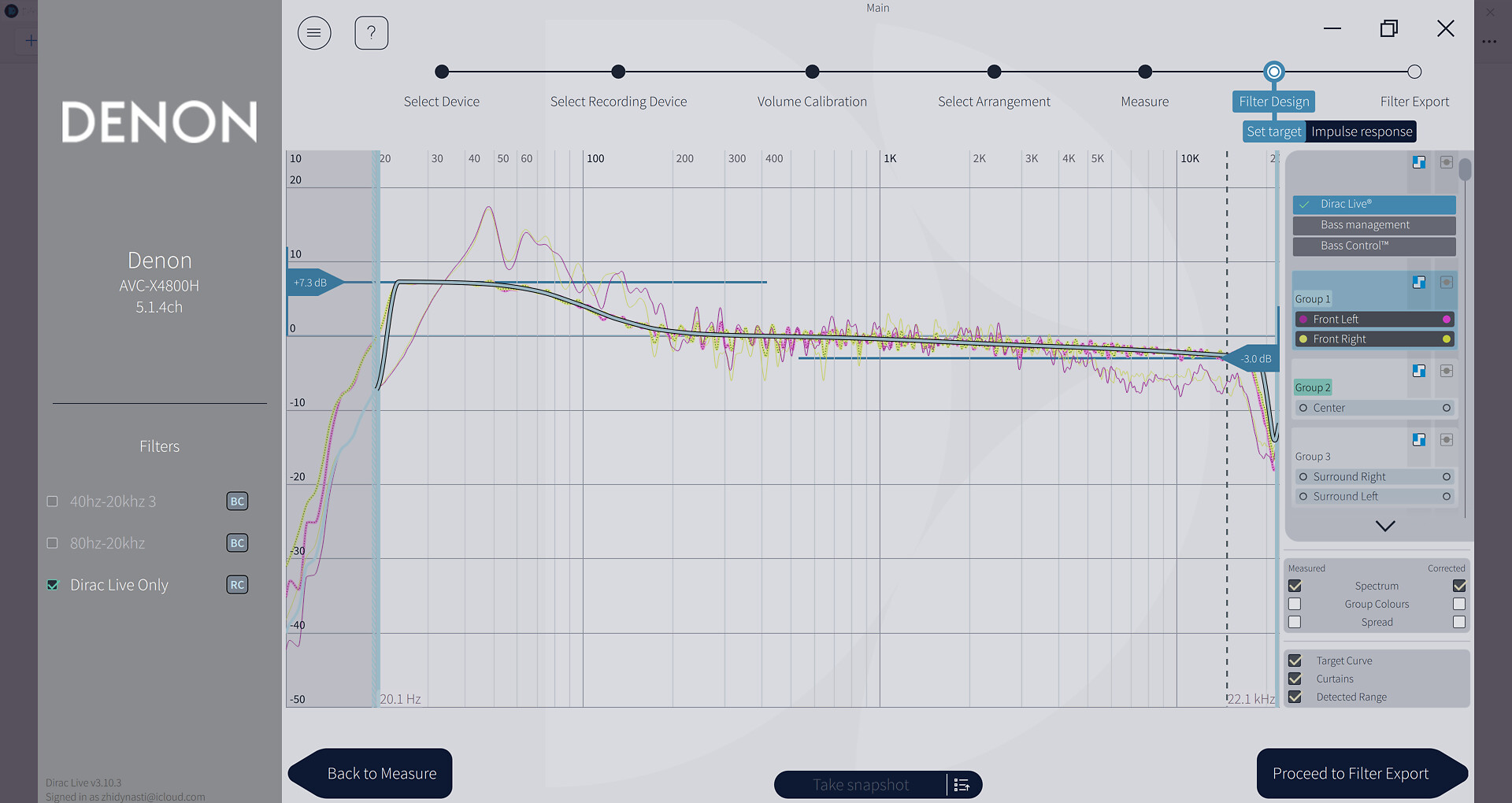Open Group 3 target curve icon

point(1419,440)
